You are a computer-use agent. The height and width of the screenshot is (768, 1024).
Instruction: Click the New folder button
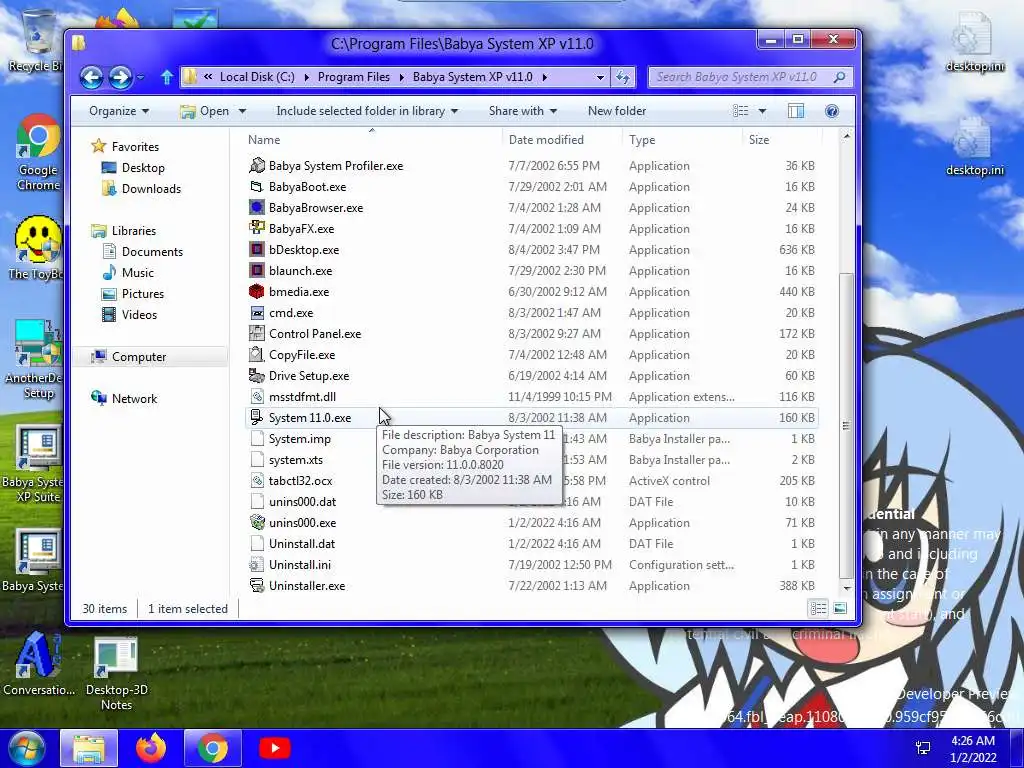(x=616, y=111)
